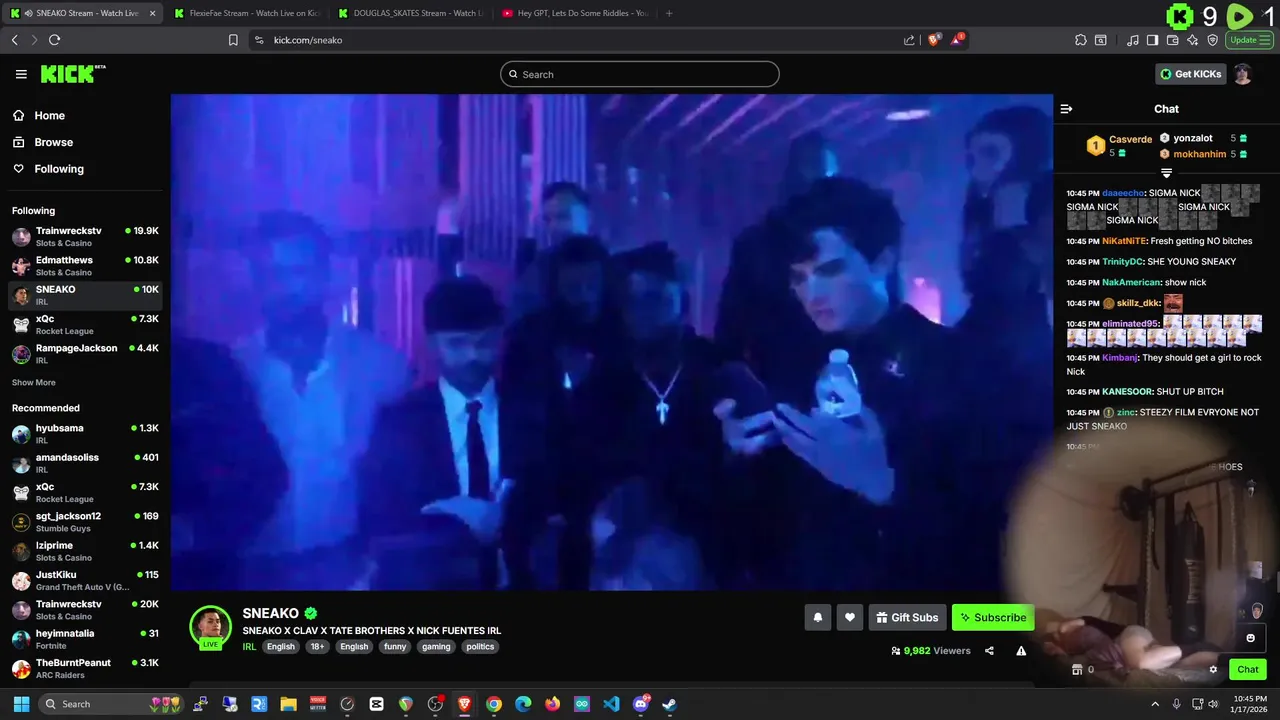Screen dimensions: 1280x720
Task: Open the Kick hamburger sidebar menu
Action: click(21, 74)
